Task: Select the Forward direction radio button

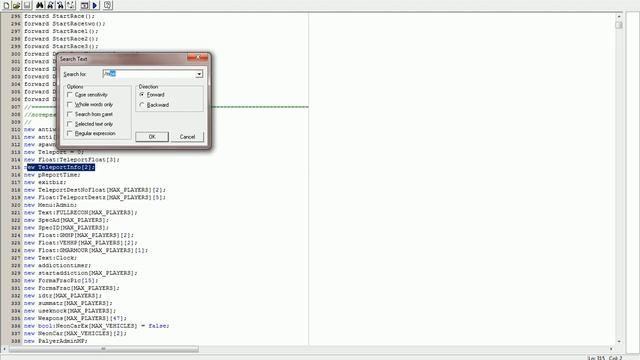Action: (142, 95)
